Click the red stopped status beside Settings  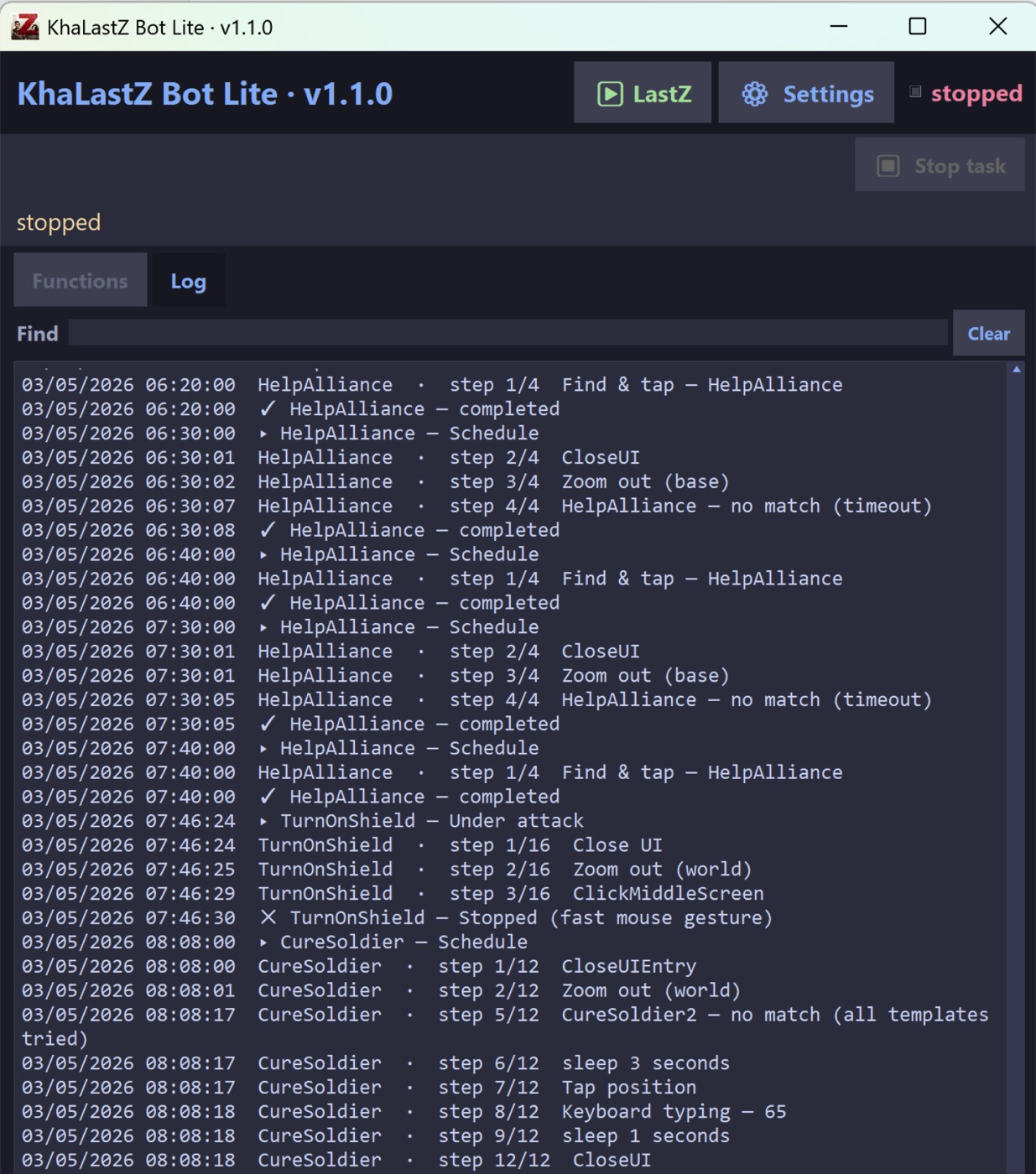[x=976, y=93]
